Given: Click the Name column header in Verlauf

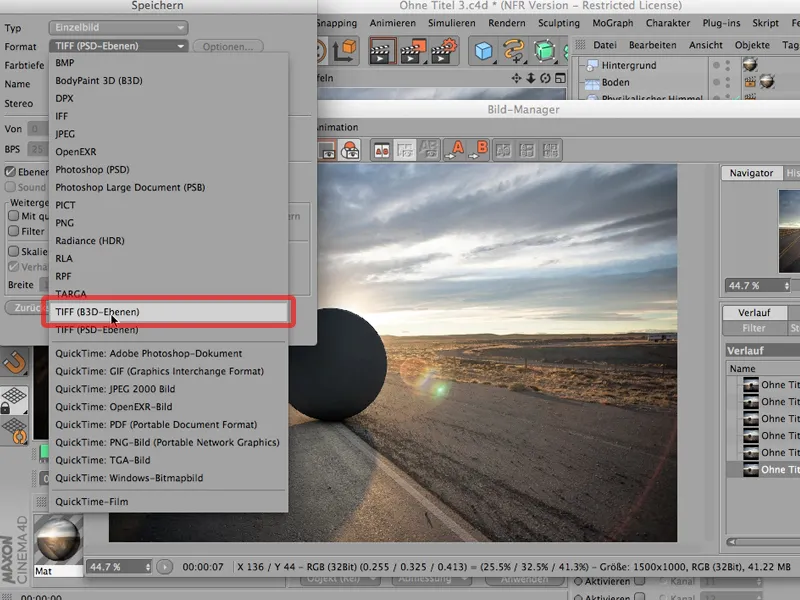Looking at the screenshot, I should pos(763,368).
